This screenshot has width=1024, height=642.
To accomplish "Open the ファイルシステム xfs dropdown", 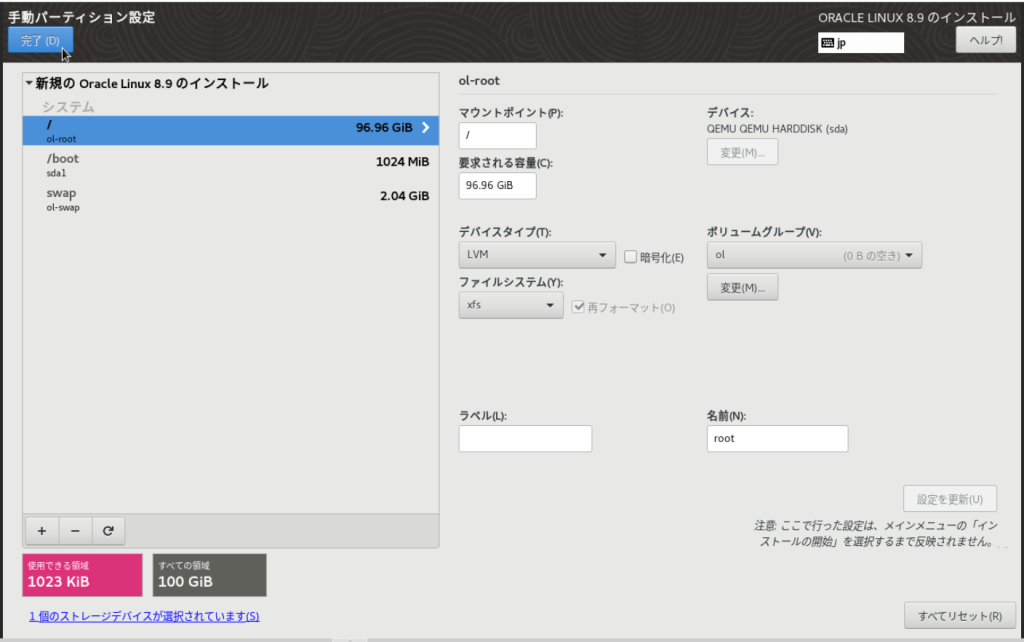I will click(510, 305).
